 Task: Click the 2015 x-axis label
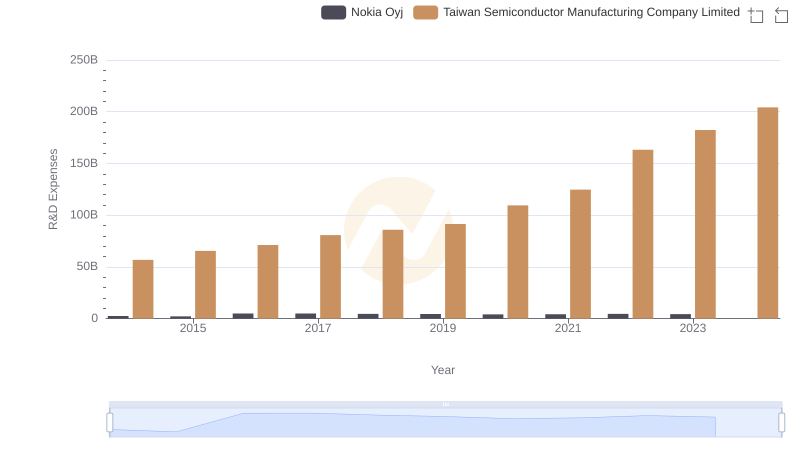193,328
